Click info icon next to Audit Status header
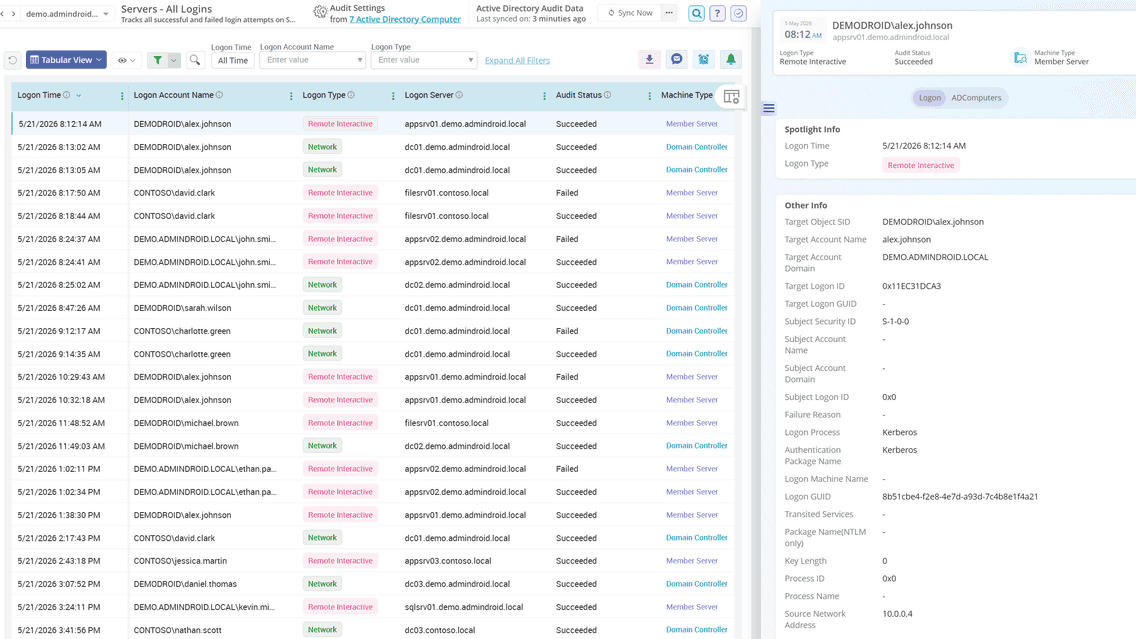 point(607,95)
